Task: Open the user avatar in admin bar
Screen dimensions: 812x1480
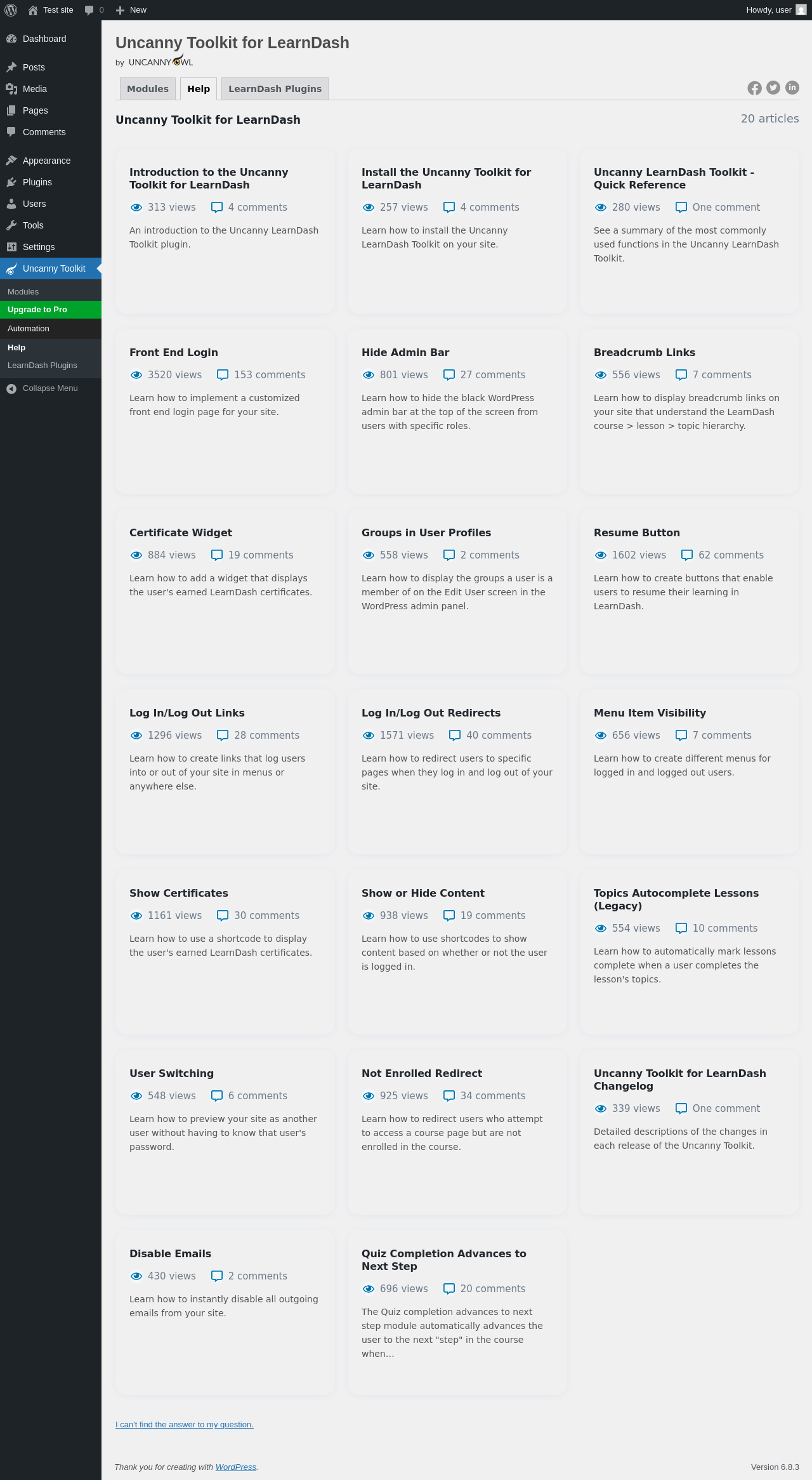Action: pyautogui.click(x=801, y=10)
